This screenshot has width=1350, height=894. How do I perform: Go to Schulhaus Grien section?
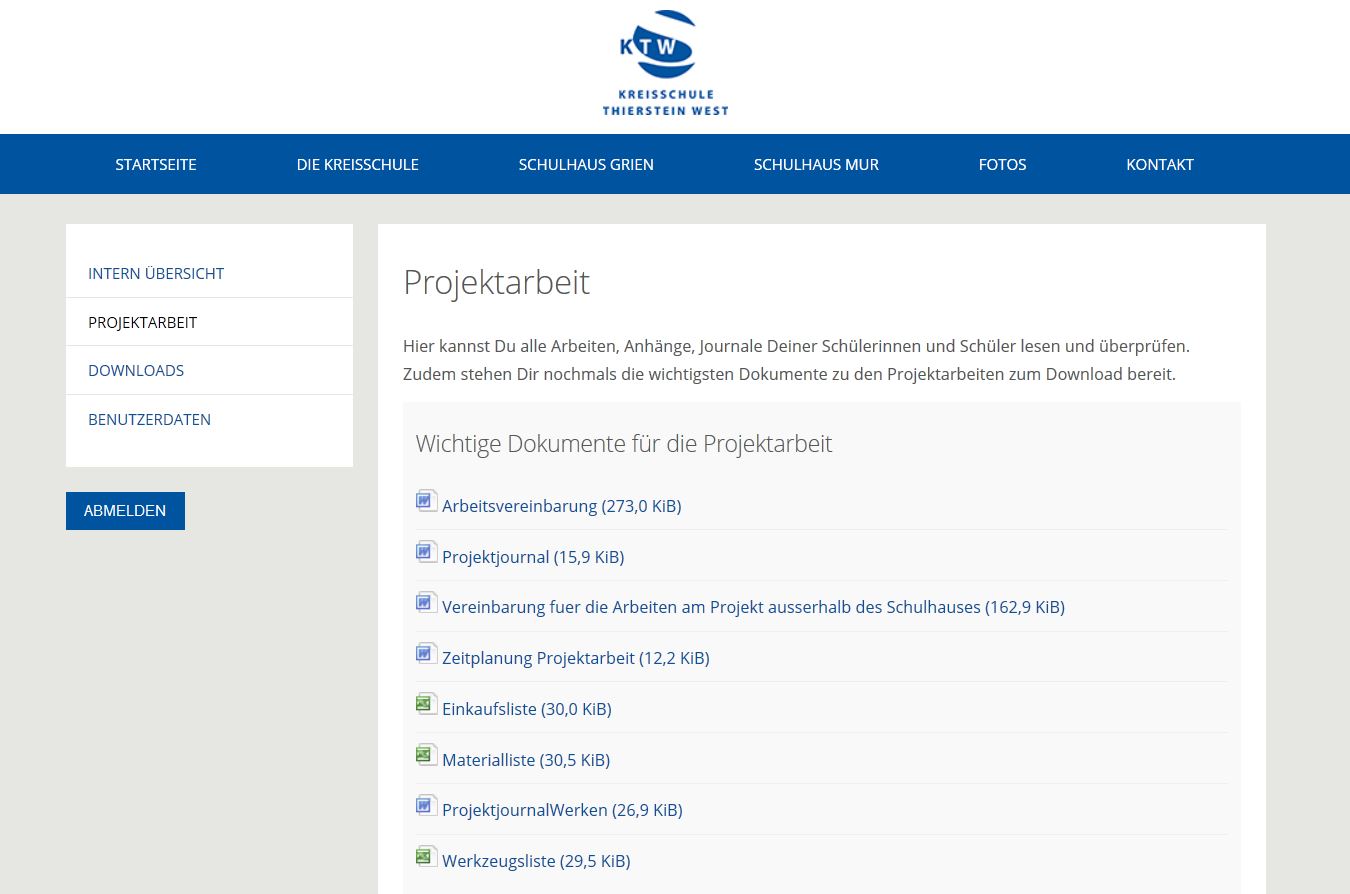586,165
